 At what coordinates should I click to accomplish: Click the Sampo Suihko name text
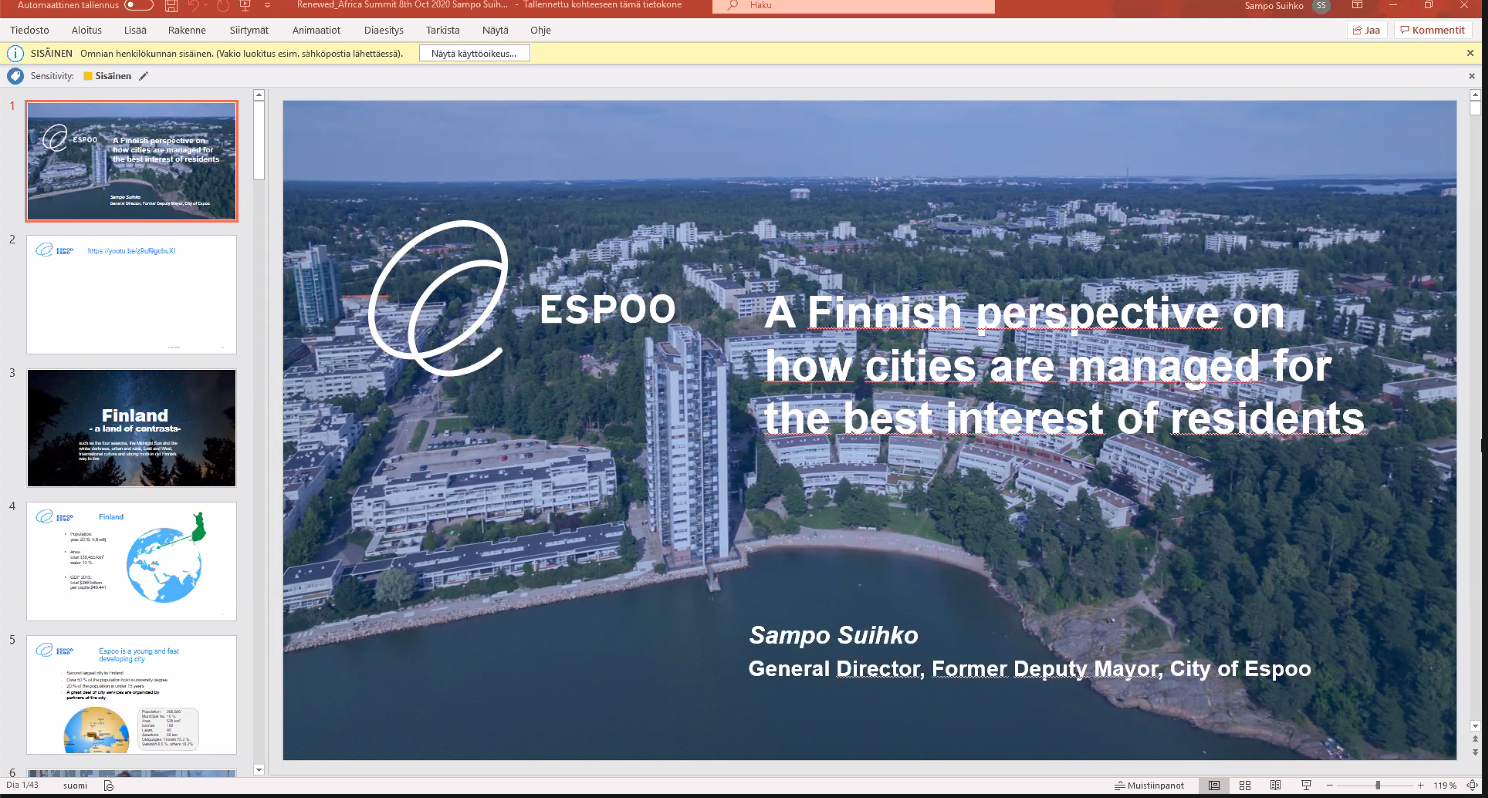[x=833, y=635]
